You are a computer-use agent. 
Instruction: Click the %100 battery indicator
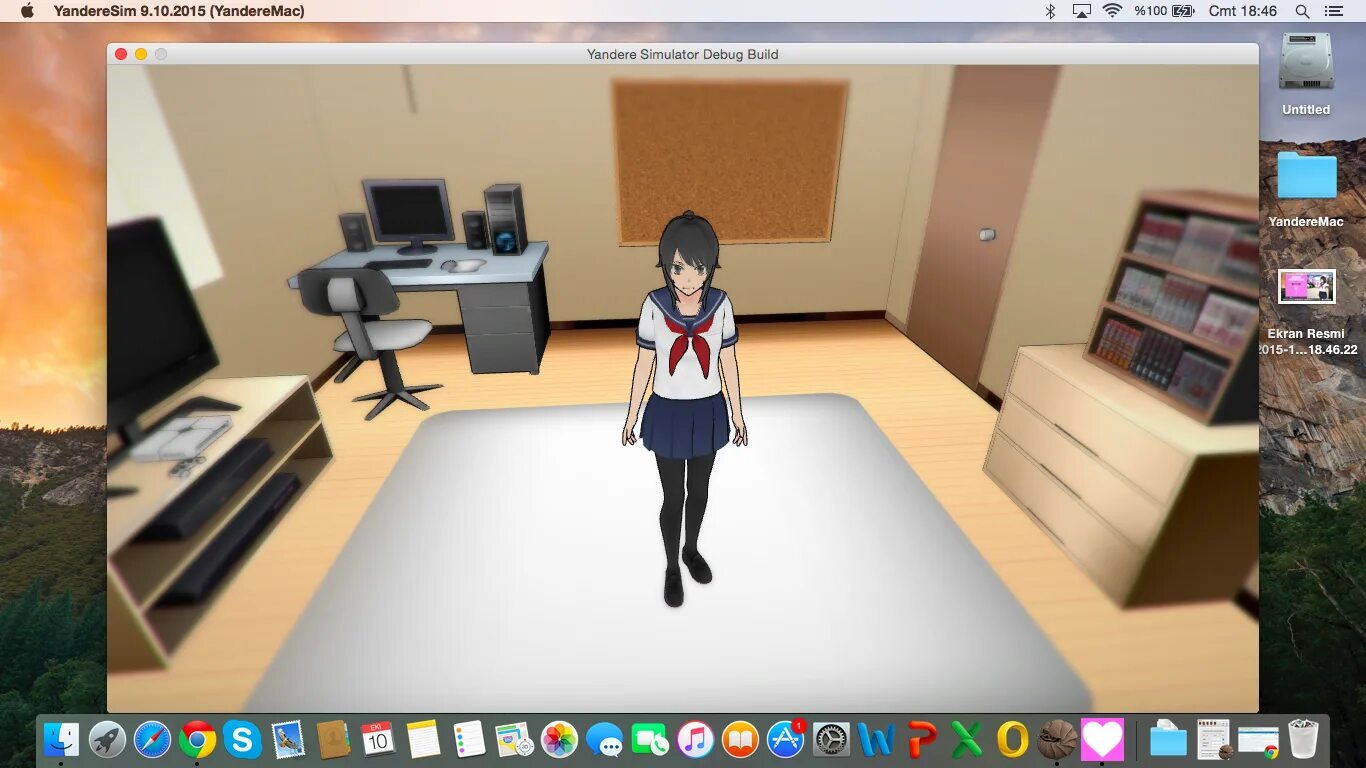(1164, 11)
